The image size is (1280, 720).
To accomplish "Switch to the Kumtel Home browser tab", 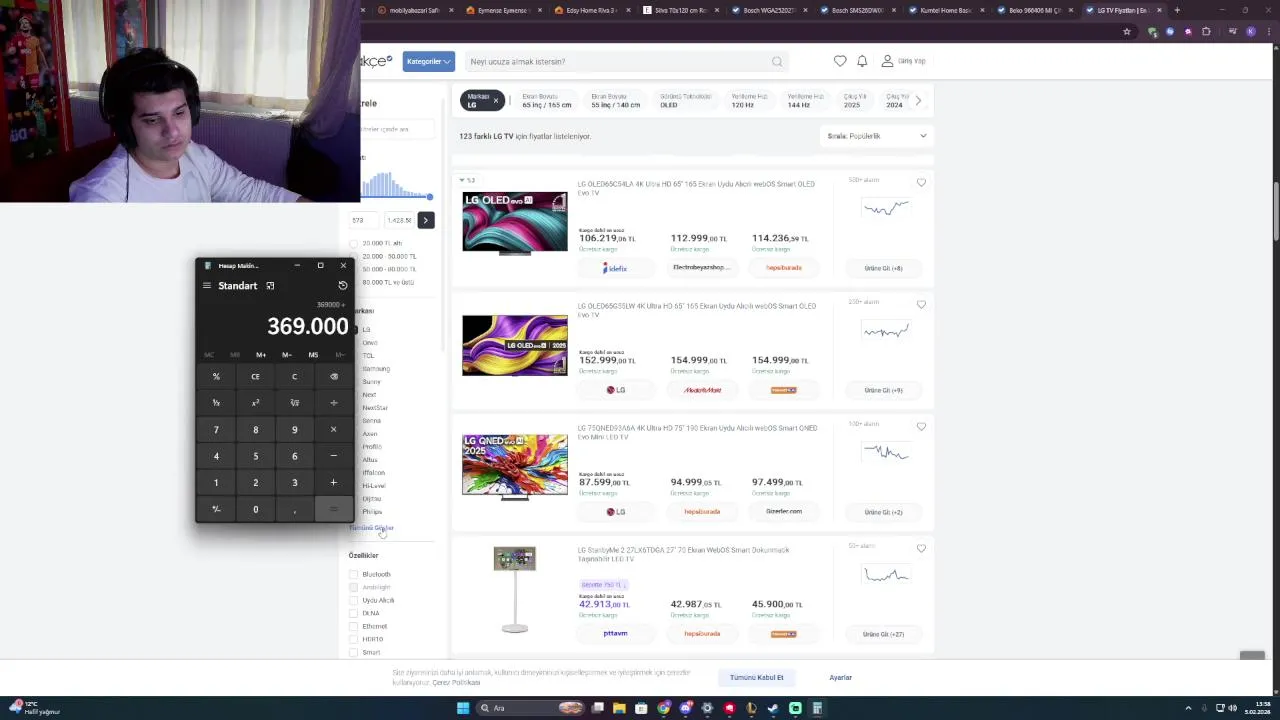I will (946, 10).
